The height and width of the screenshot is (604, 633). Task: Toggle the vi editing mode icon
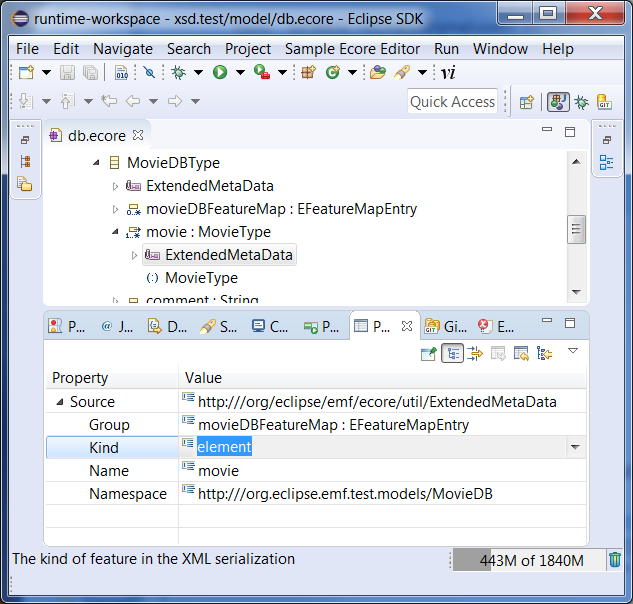[448, 73]
